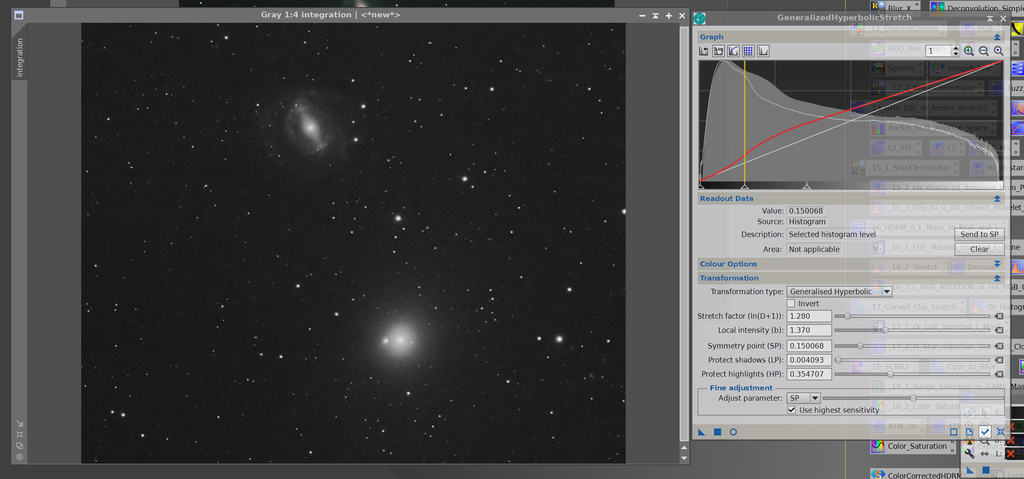
Task: Click the Source value Histogram
Action: click(807, 222)
